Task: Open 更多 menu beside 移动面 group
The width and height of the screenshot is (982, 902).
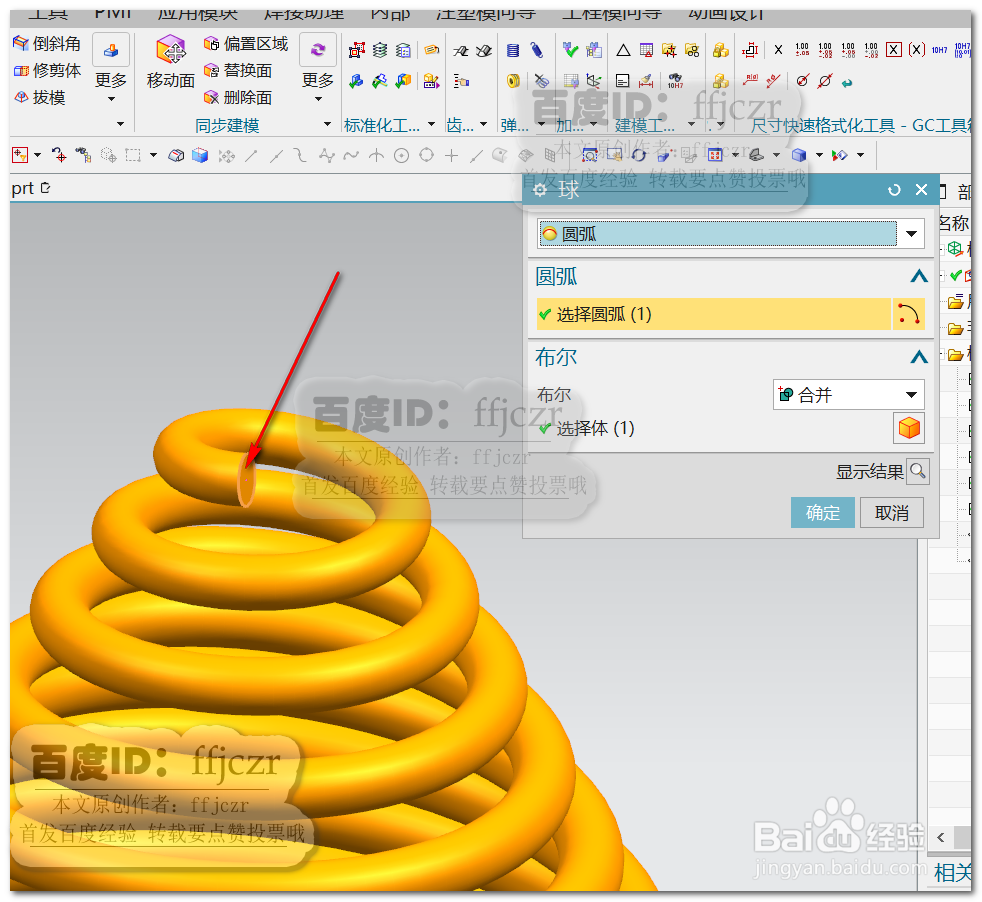Action: point(318,68)
